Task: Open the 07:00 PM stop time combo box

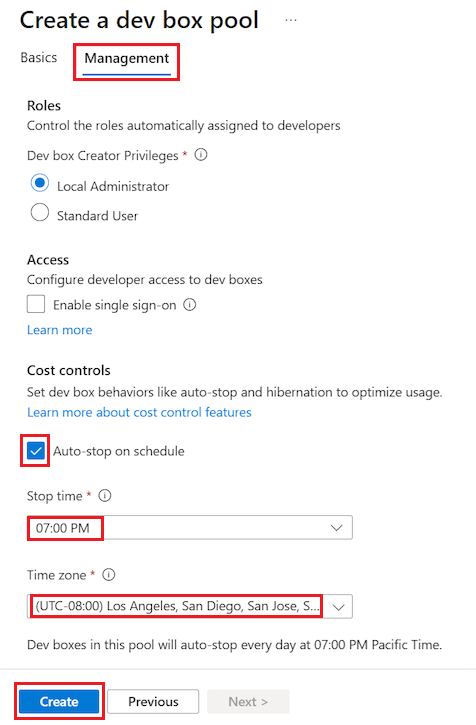Action: [190, 528]
